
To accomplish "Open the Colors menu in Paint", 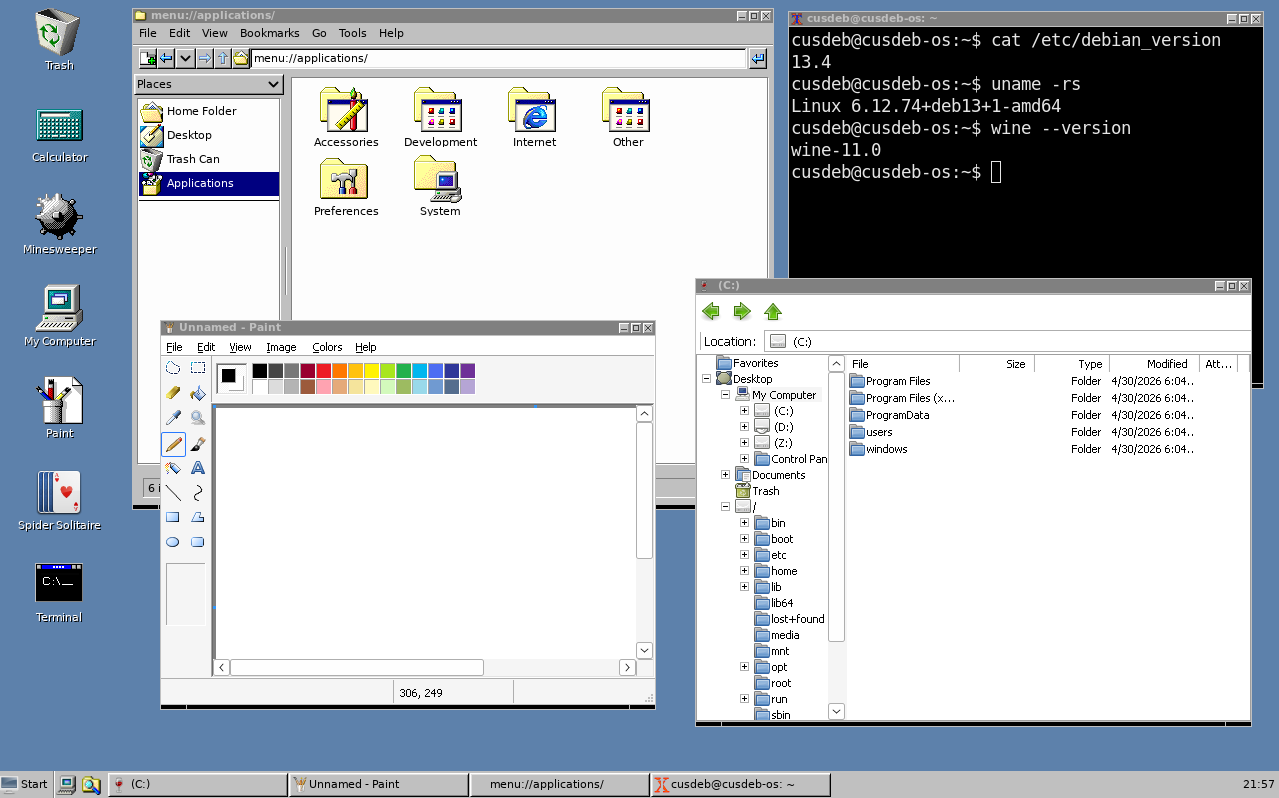I will tap(327, 347).
